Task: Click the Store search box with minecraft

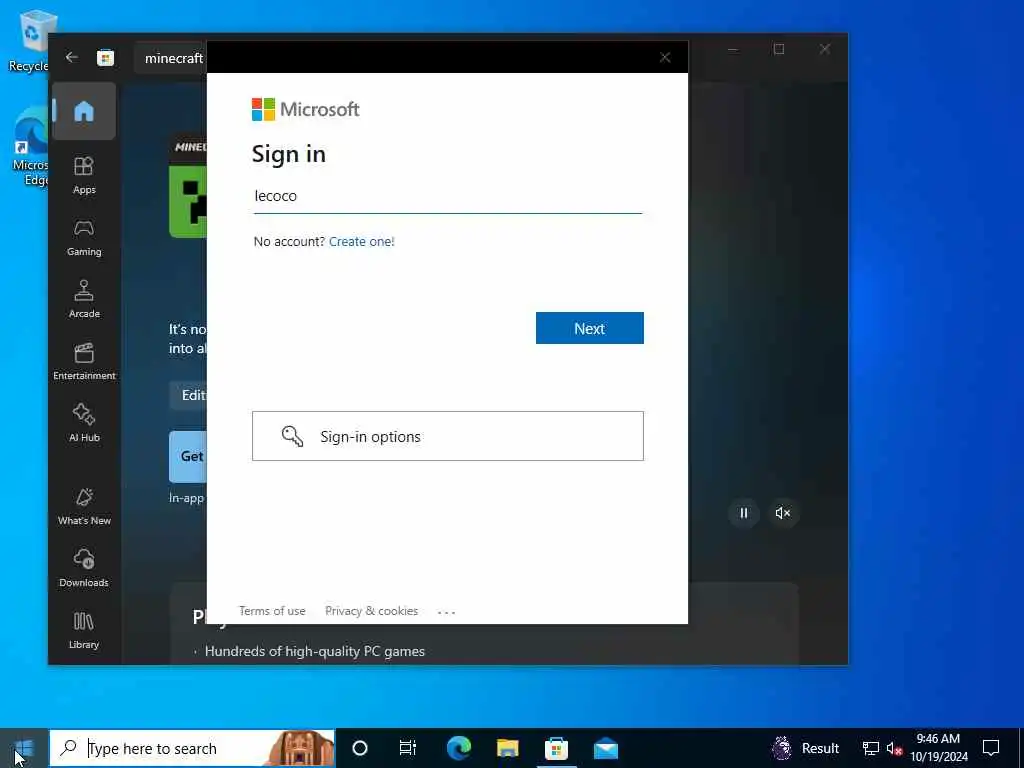Action: 172,58
